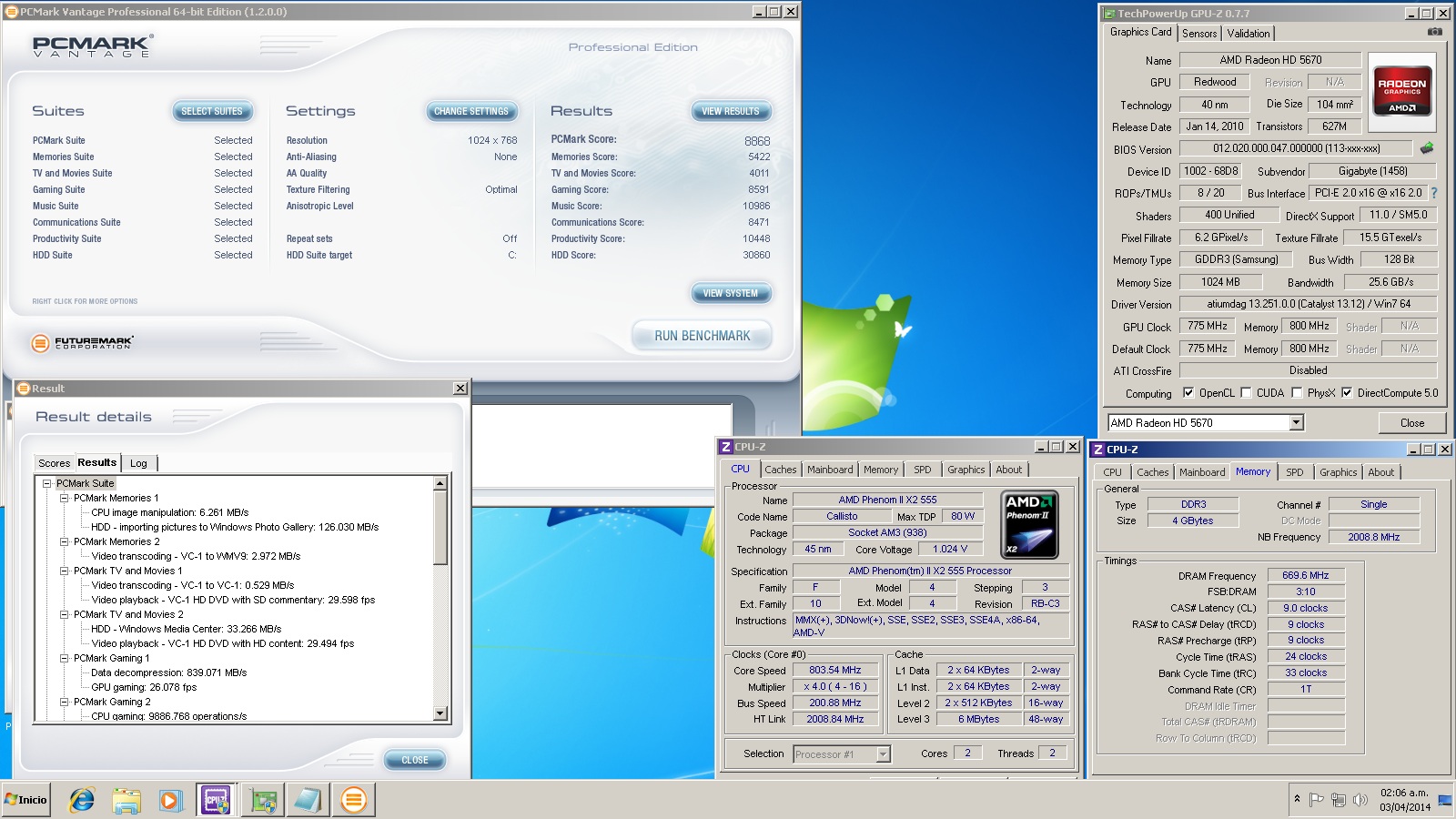Select the 'GPU gaming: 26.078 fps' row
The width and height of the screenshot is (1456, 819).
tap(144, 687)
